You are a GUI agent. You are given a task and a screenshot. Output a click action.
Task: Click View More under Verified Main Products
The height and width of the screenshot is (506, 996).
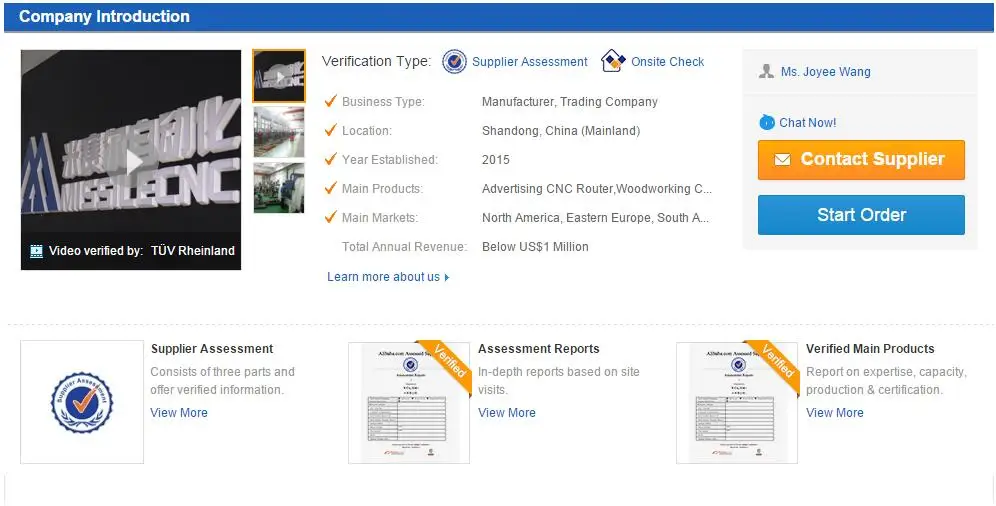[x=835, y=413]
